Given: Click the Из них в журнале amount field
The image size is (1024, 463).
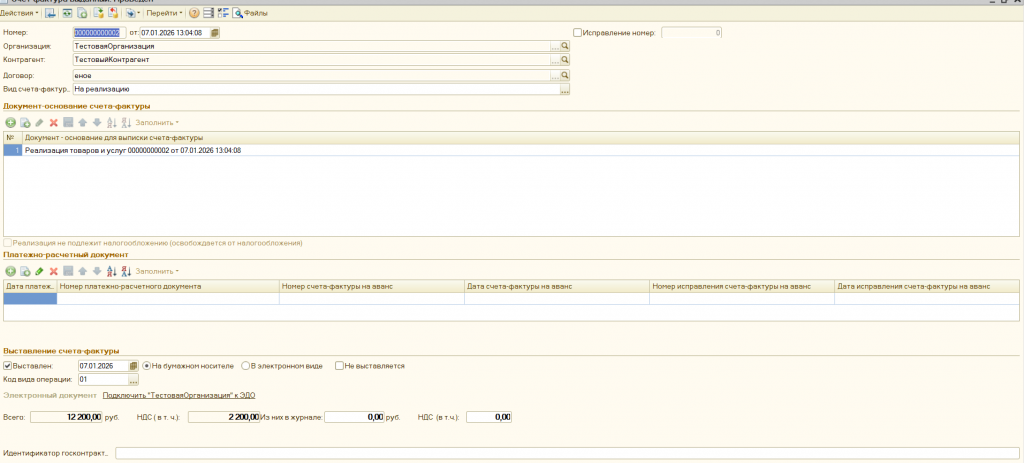Looking at the screenshot, I should click(354, 417).
